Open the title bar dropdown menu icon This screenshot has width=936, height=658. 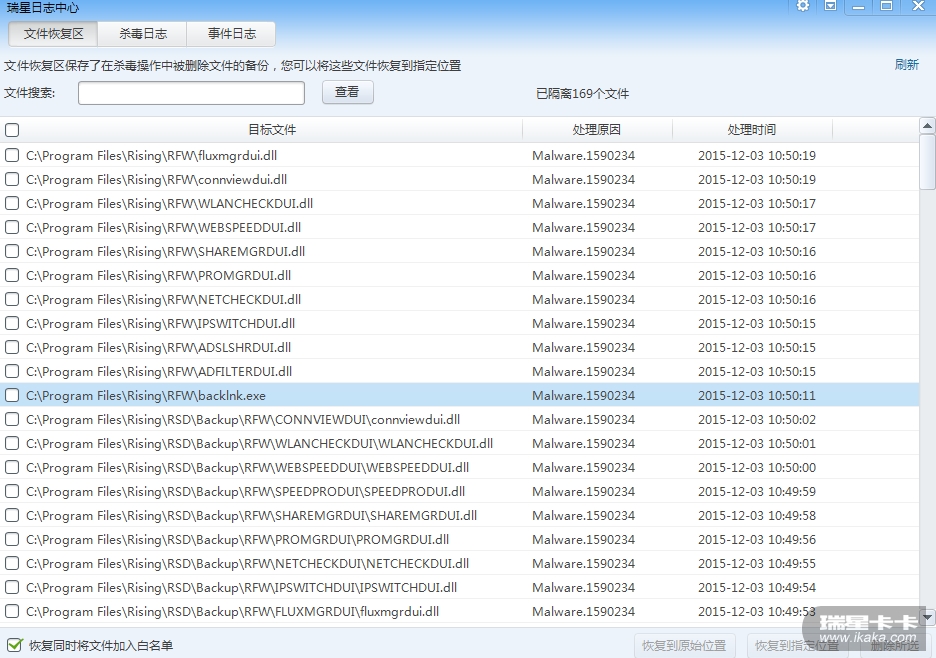(x=830, y=6)
